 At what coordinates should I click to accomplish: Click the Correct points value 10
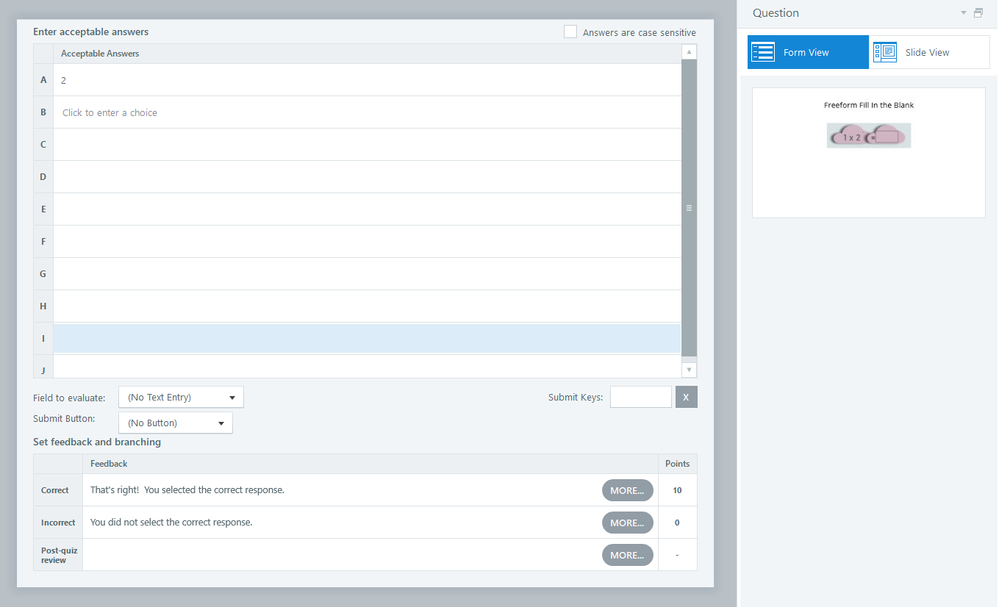pos(677,490)
